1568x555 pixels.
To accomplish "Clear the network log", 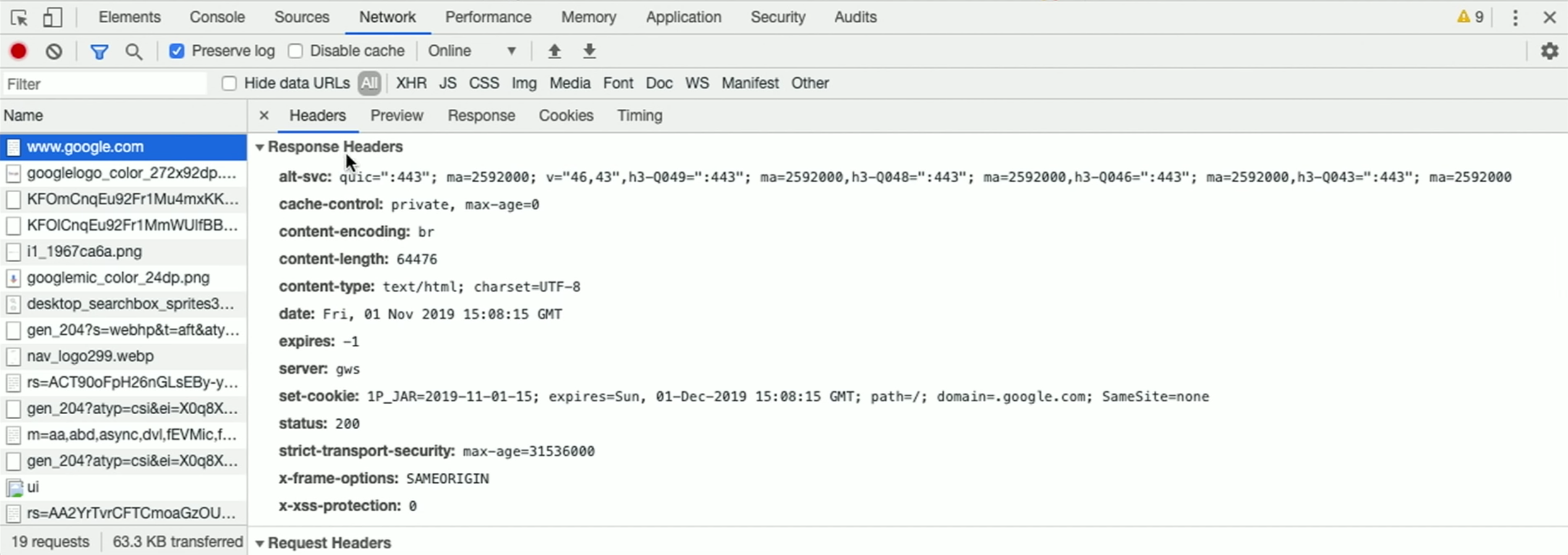I will tap(54, 51).
